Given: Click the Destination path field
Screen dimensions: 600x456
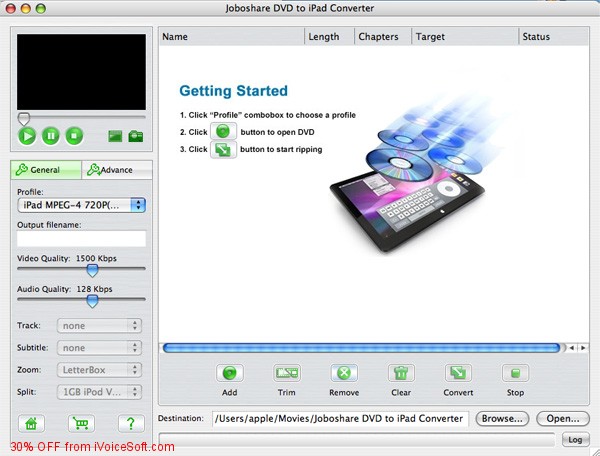Looking at the screenshot, I should click(340, 419).
